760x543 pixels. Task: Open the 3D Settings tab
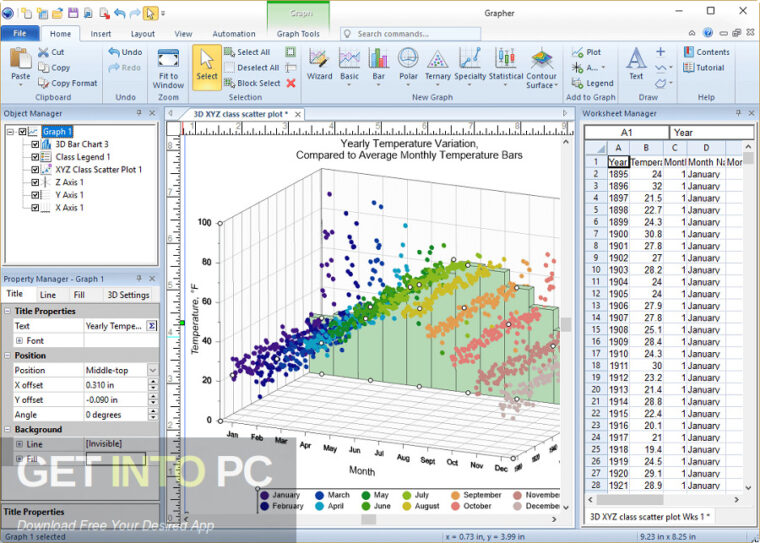point(128,295)
